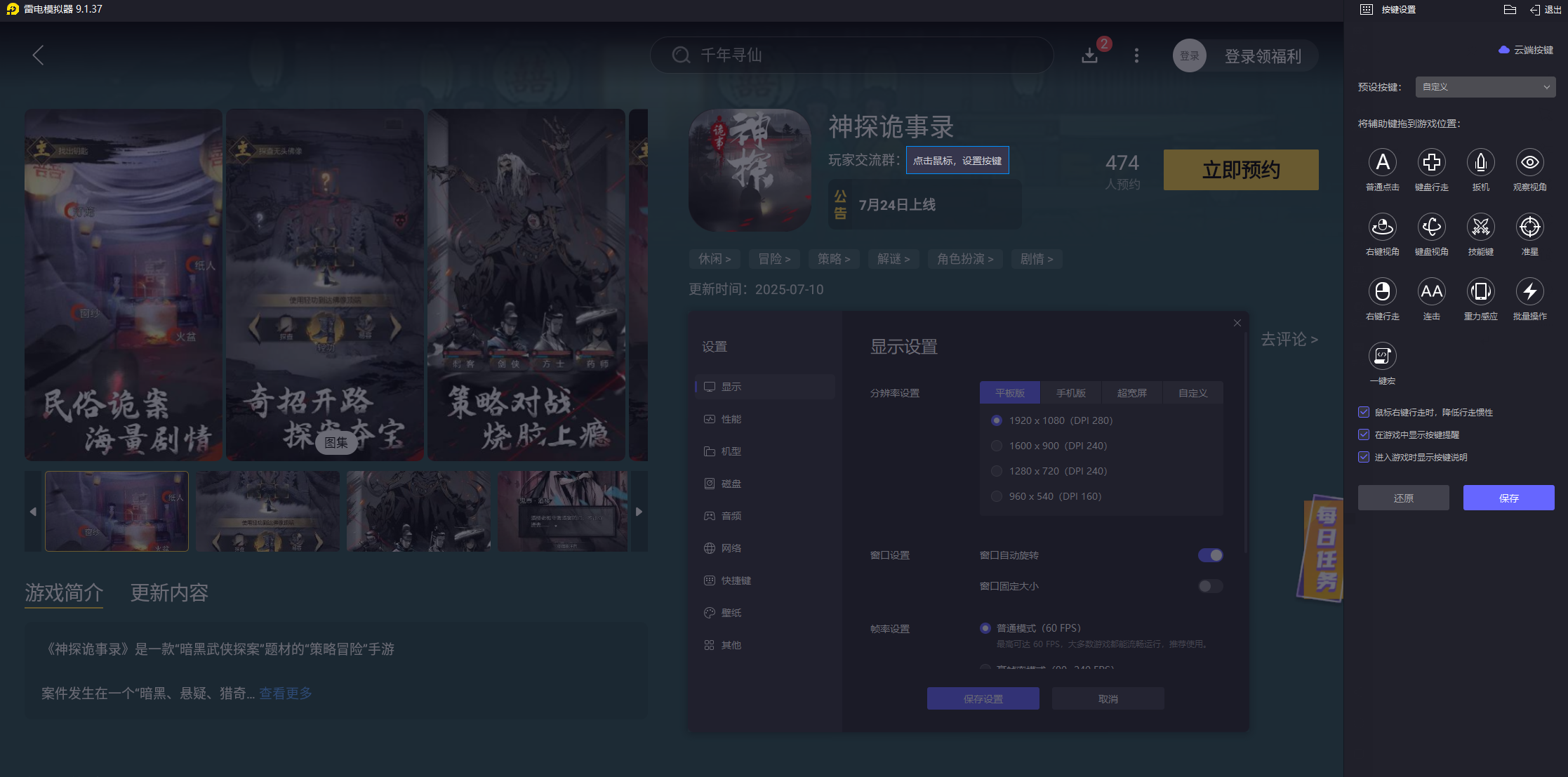This screenshot has width=1568, height=777.
Task: Switch to the 平板版 resolution tab
Action: [1009, 393]
